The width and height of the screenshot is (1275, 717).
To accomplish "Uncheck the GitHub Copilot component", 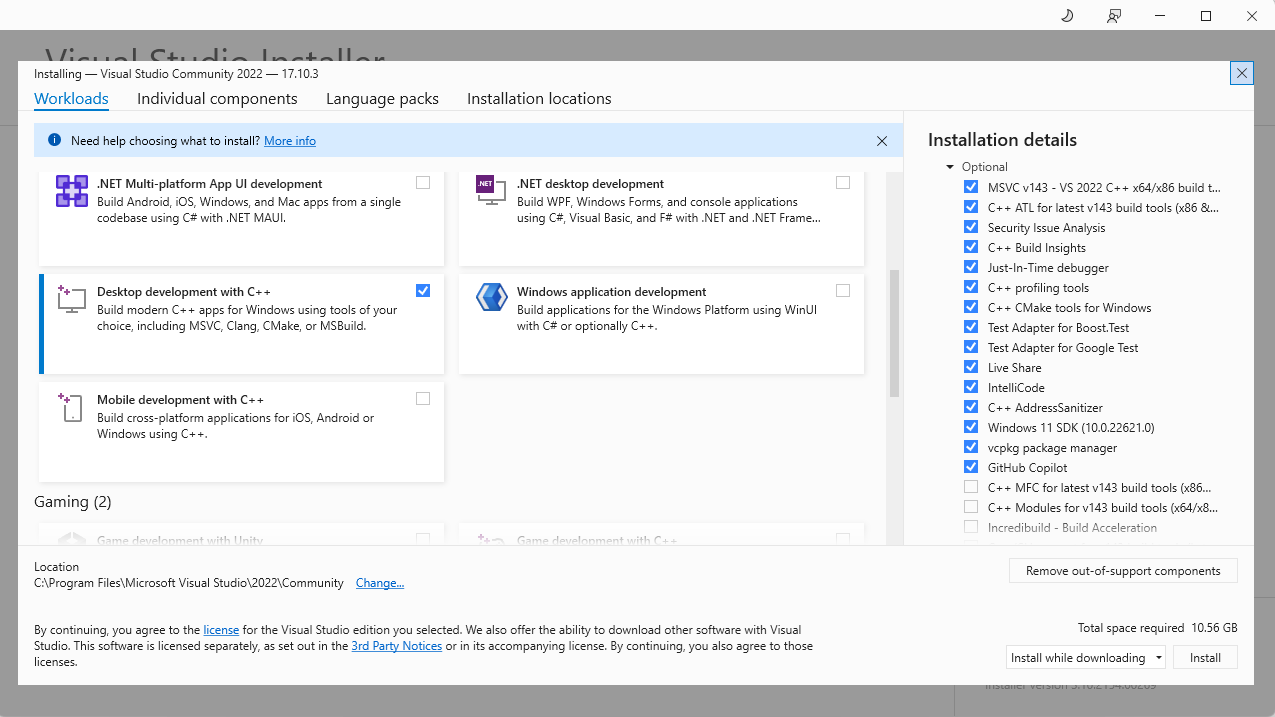I will click(x=971, y=467).
